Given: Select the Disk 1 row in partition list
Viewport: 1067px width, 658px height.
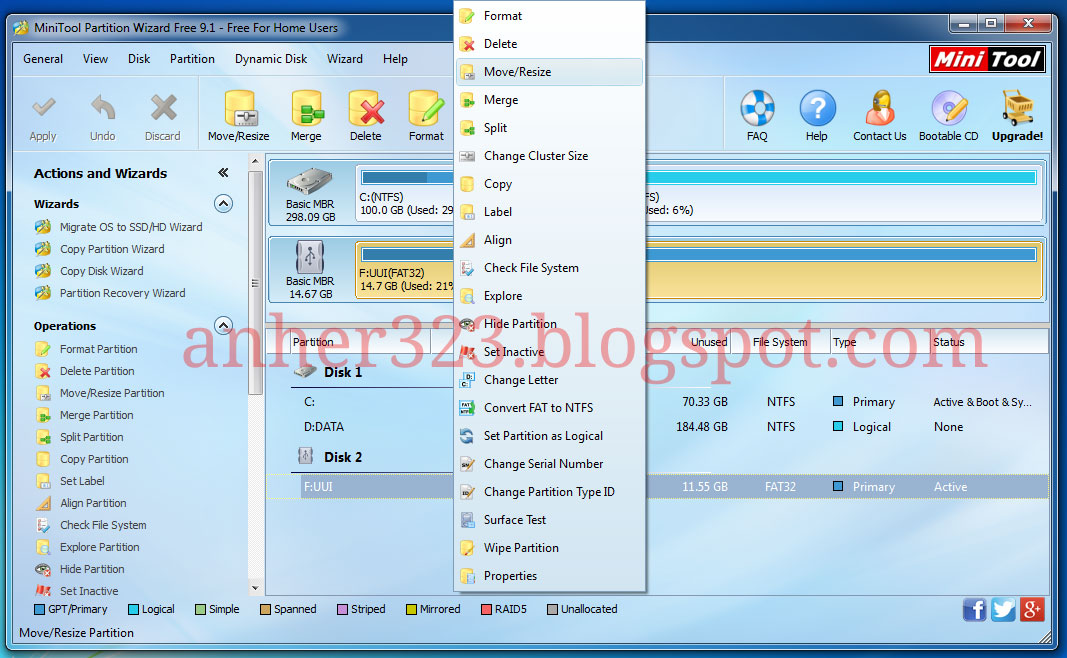Looking at the screenshot, I should [343, 372].
